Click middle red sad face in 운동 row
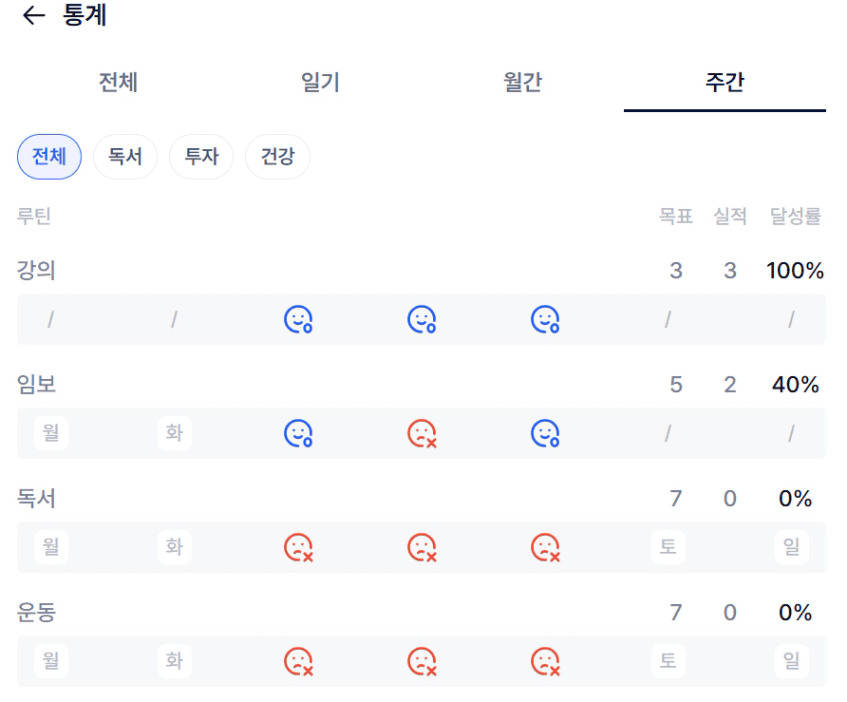 point(422,662)
